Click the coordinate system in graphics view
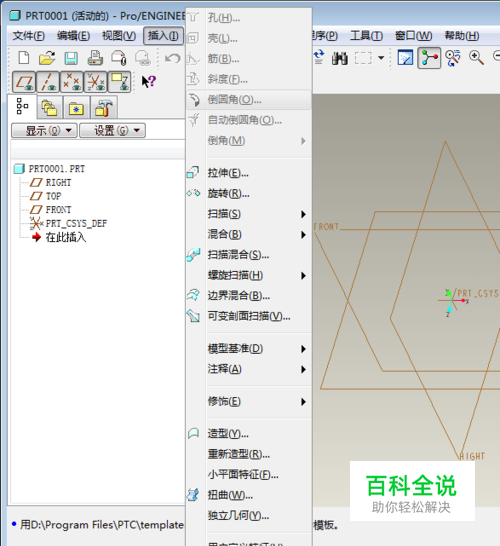 [x=453, y=301]
